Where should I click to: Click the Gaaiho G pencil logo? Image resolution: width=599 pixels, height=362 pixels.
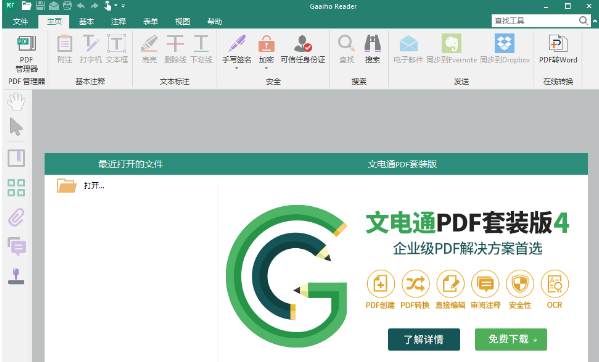coord(287,276)
